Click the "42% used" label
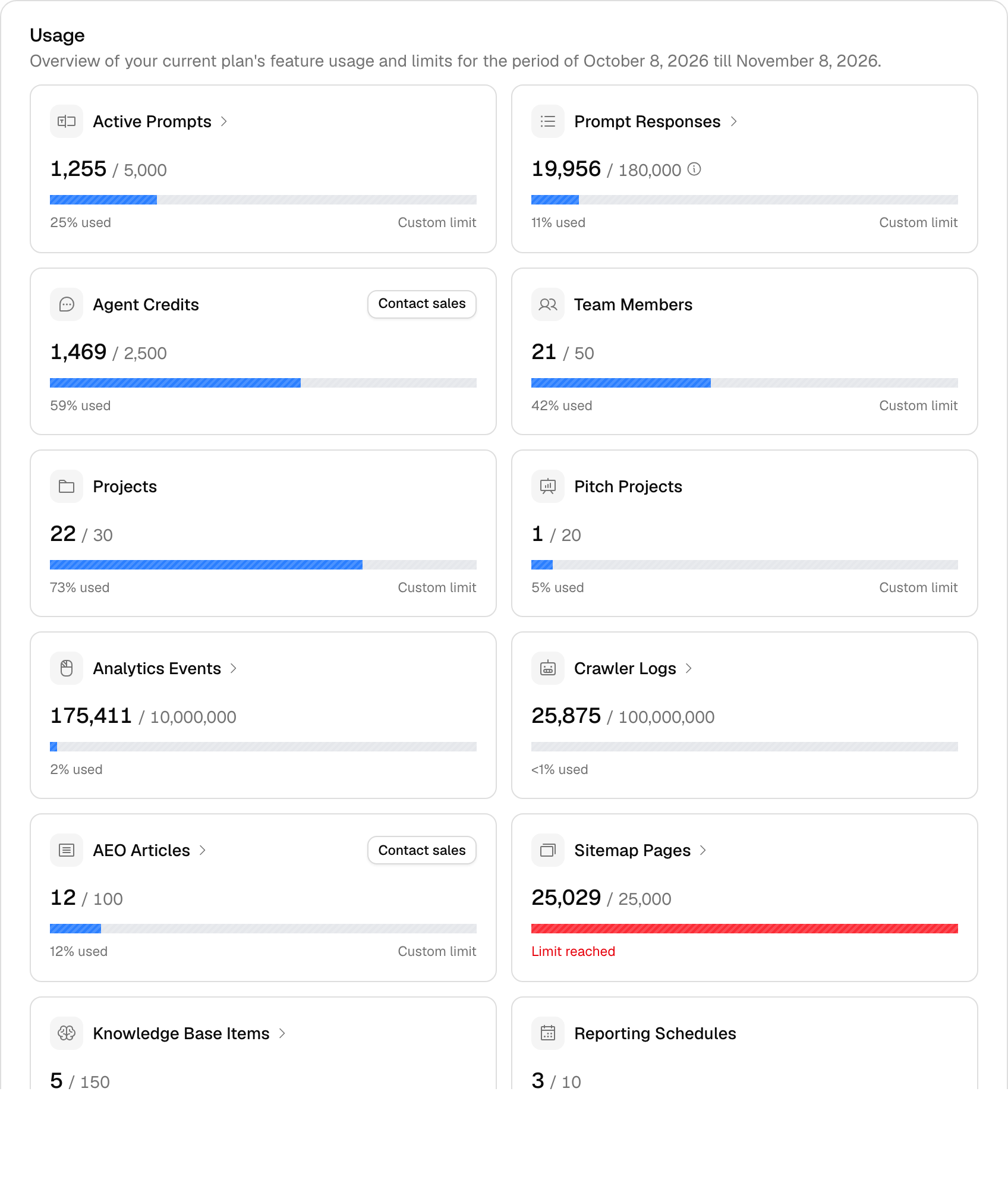Screen dimensions: 1008x1189 [562, 405]
